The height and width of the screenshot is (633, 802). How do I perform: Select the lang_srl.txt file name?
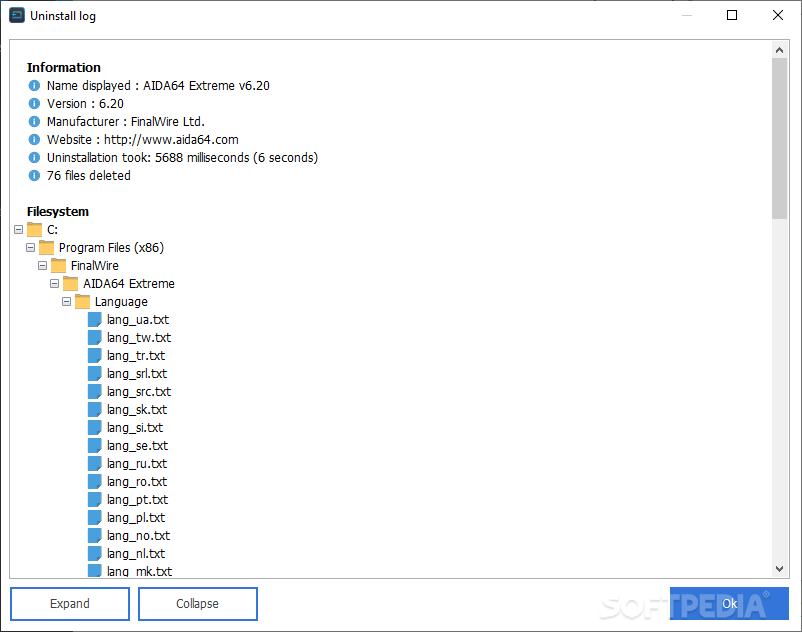137,373
